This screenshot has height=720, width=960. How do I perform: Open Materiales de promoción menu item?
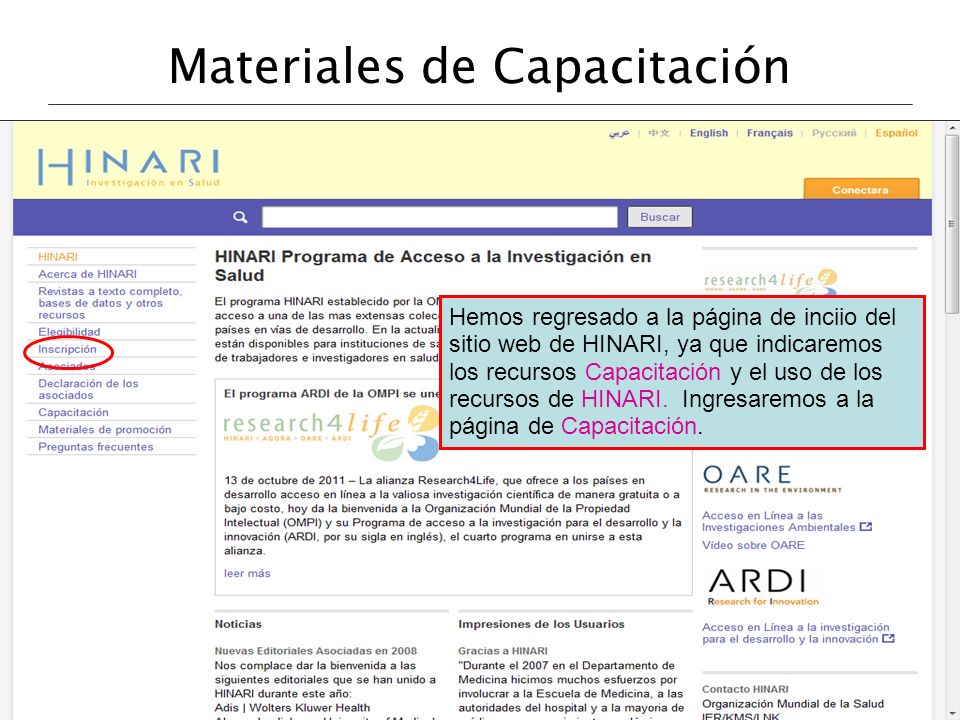tap(105, 430)
